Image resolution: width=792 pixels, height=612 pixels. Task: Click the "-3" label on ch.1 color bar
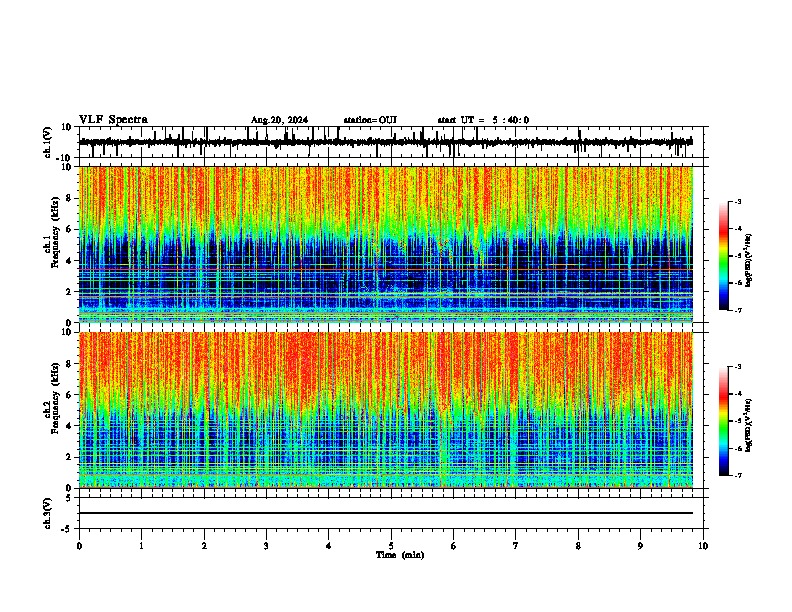coord(737,202)
